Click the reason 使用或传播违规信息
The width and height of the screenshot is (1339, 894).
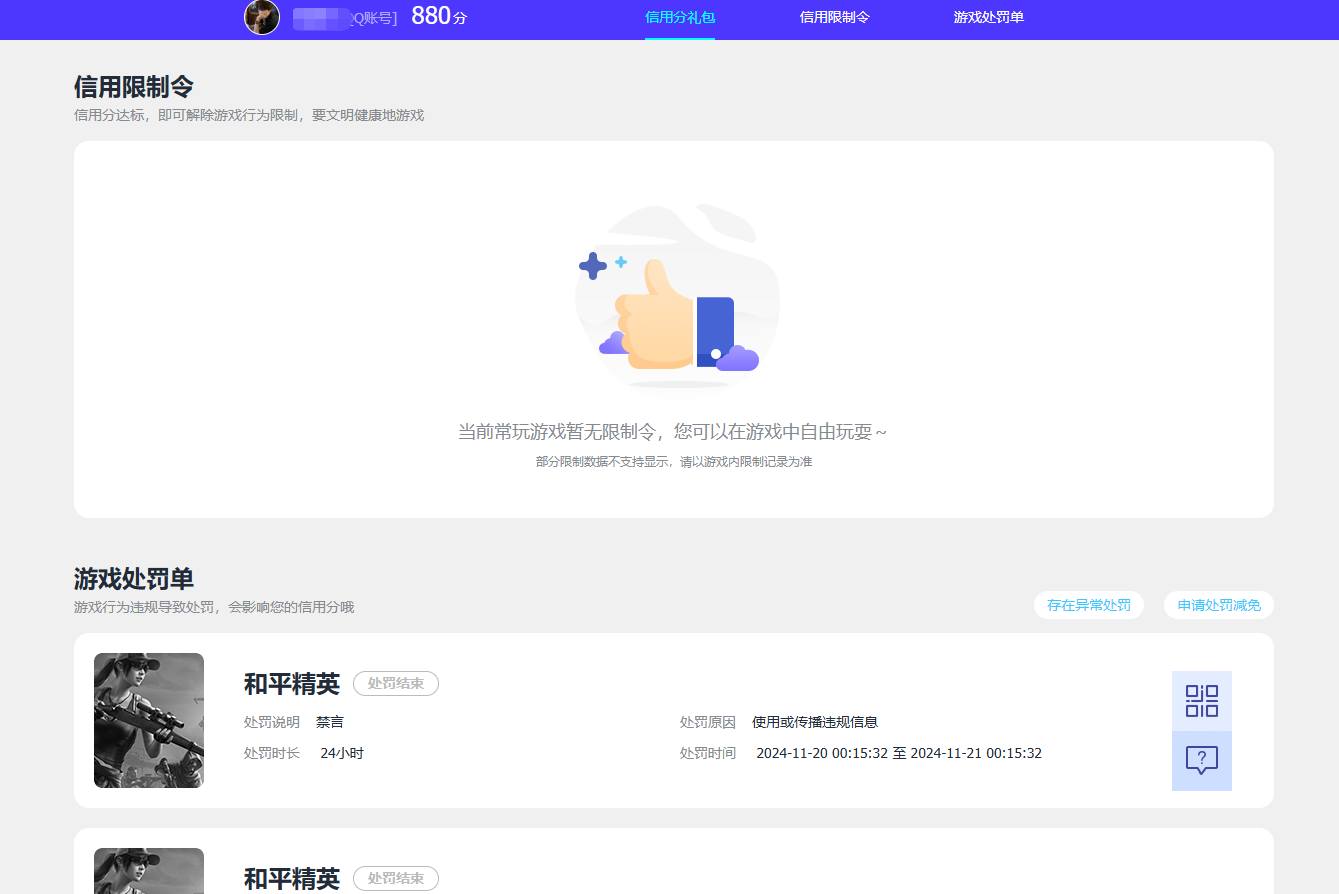pos(815,722)
